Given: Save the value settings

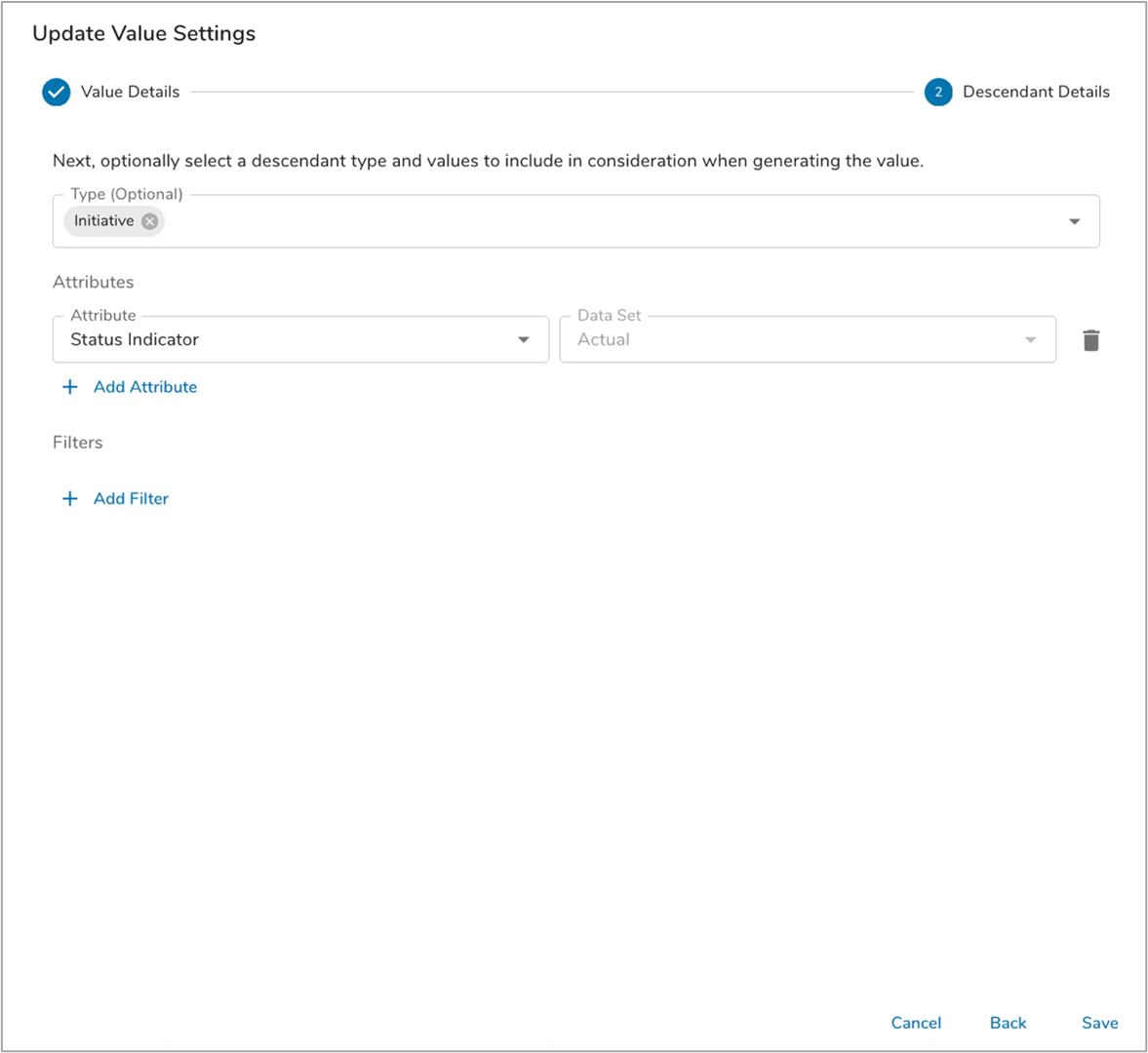Looking at the screenshot, I should (1099, 1023).
